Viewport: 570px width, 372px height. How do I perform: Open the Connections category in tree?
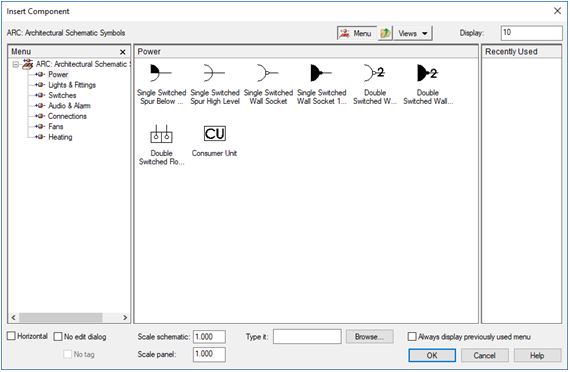tap(67, 116)
